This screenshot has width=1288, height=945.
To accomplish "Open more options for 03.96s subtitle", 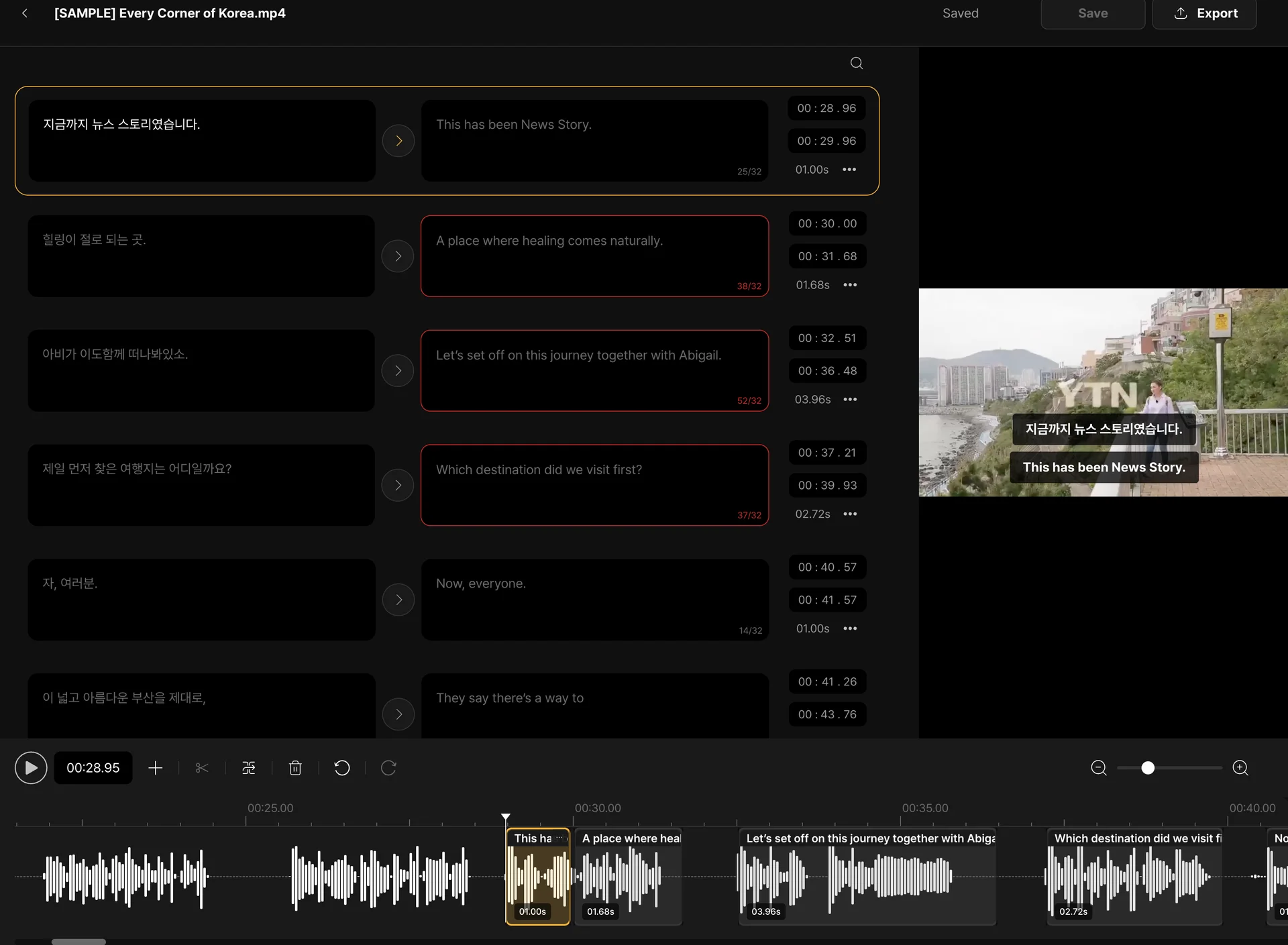I will [x=850, y=400].
